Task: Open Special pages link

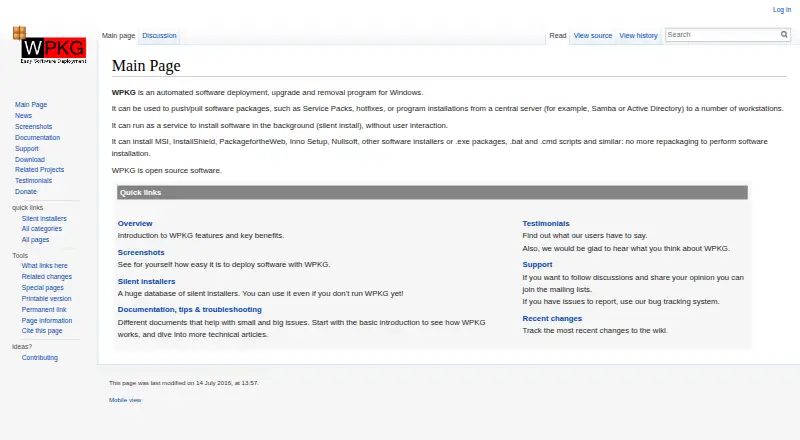Action: click(42, 288)
